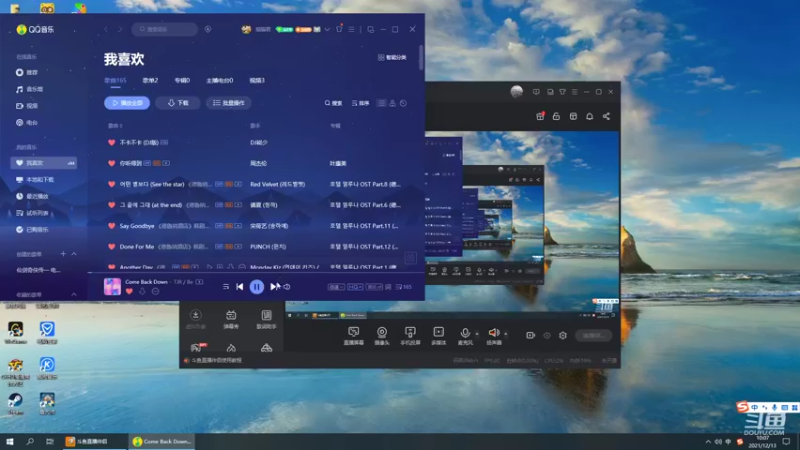The width and height of the screenshot is (800, 450).
Task: Click 手机投屏 phone cast in Douyu tool
Action: [410, 336]
